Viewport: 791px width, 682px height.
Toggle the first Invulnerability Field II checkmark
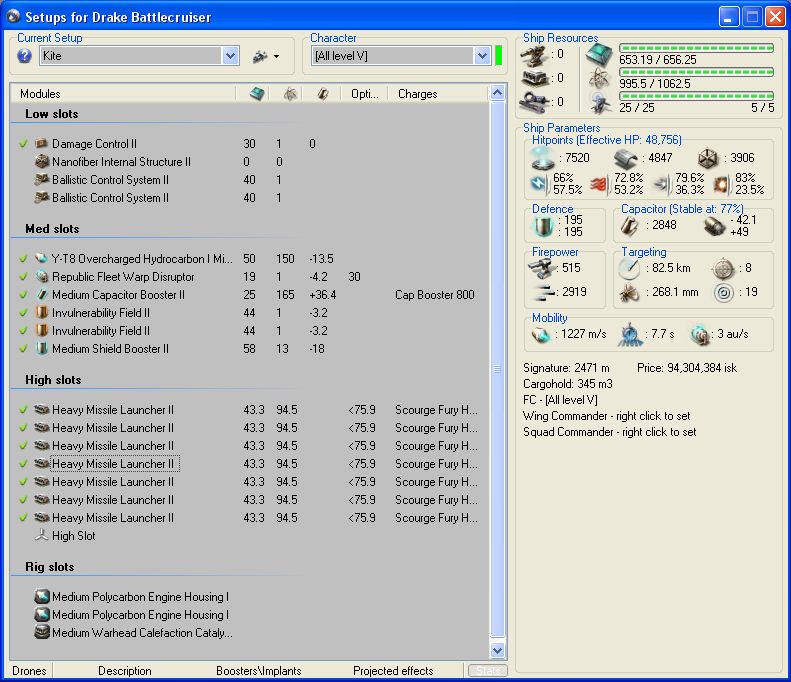[23, 313]
